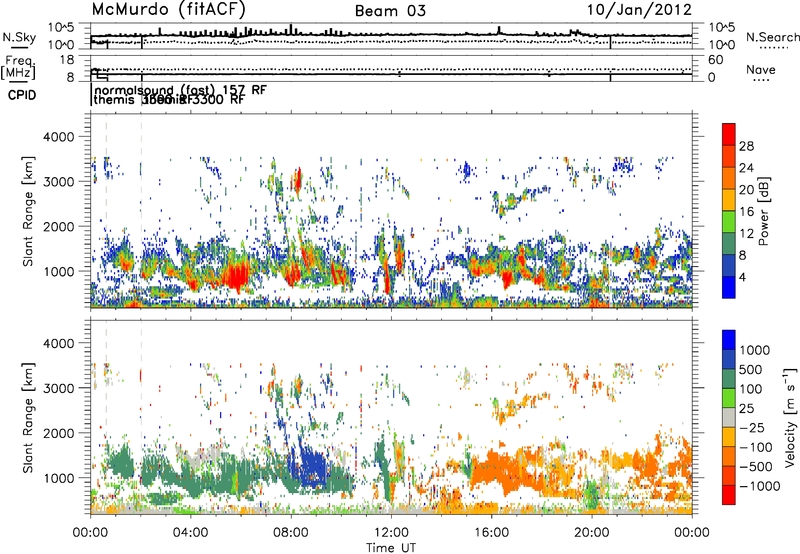Click the 'Beam 03' label
Image resolution: width=800 pixels, height=554 pixels.
coord(390,11)
